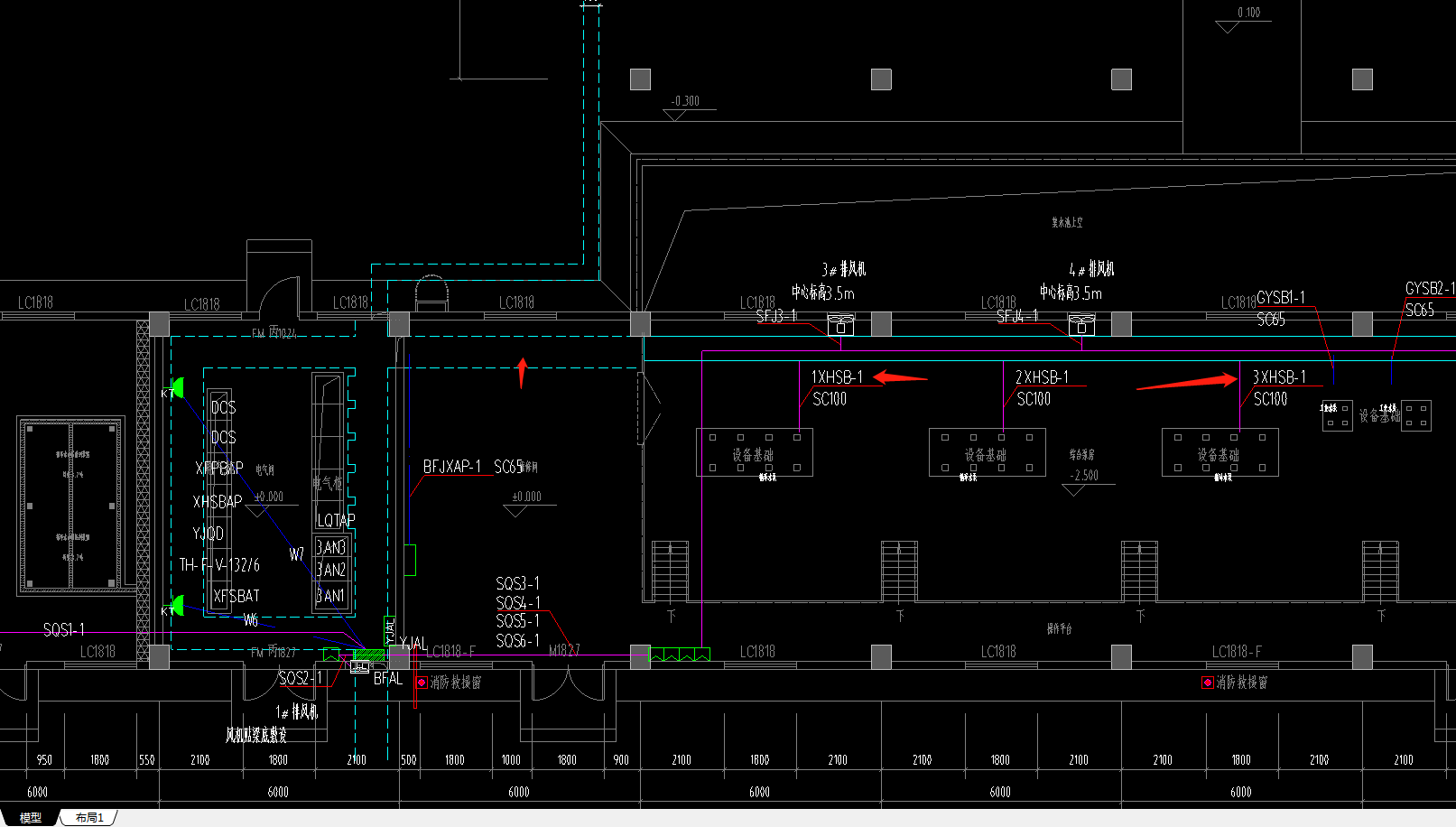Select the 3AN2 cabinet cell
The width and height of the screenshot is (1456, 827).
[x=330, y=571]
